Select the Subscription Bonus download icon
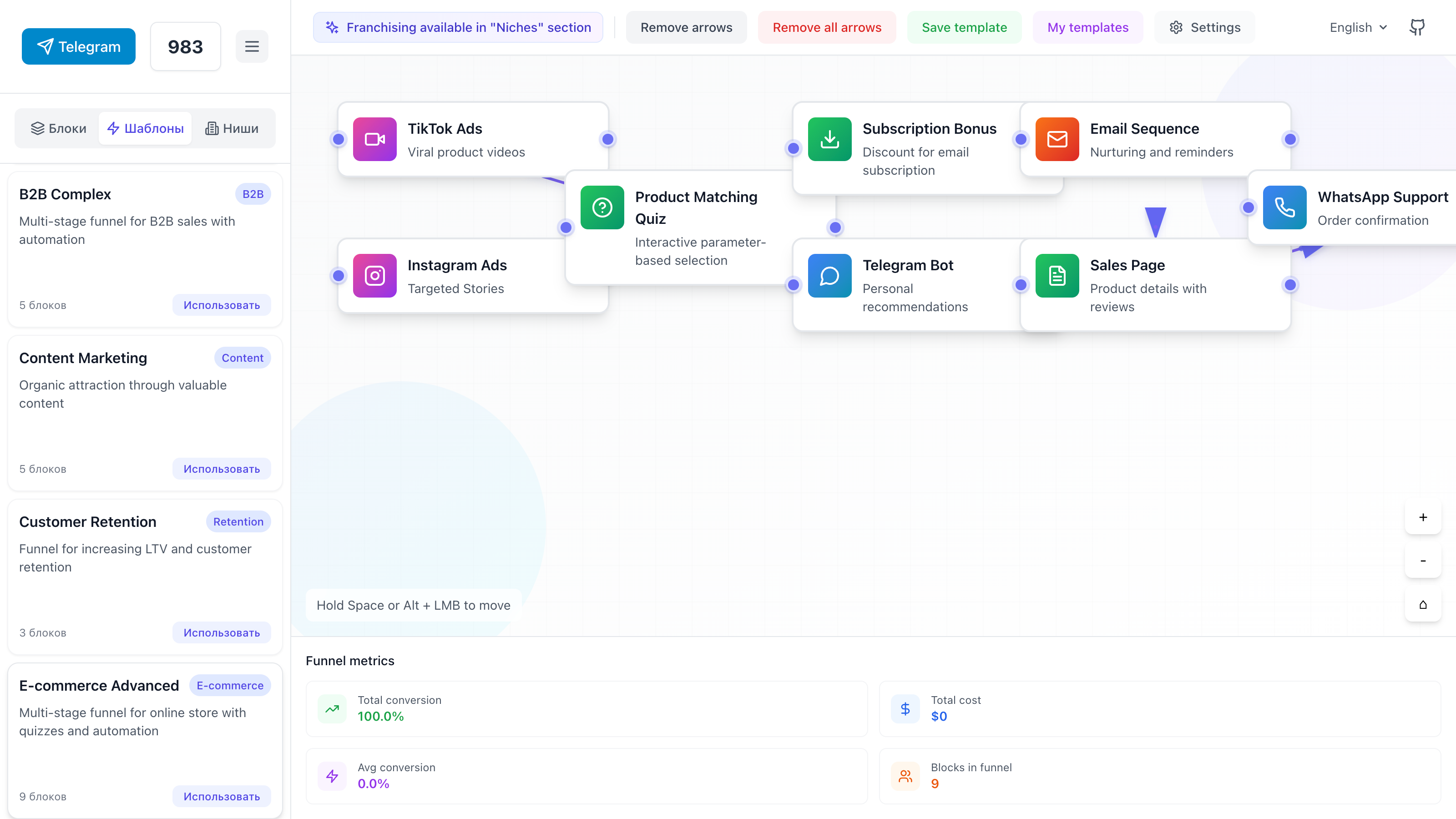Screen dimensions: 1456x819 click(x=830, y=139)
